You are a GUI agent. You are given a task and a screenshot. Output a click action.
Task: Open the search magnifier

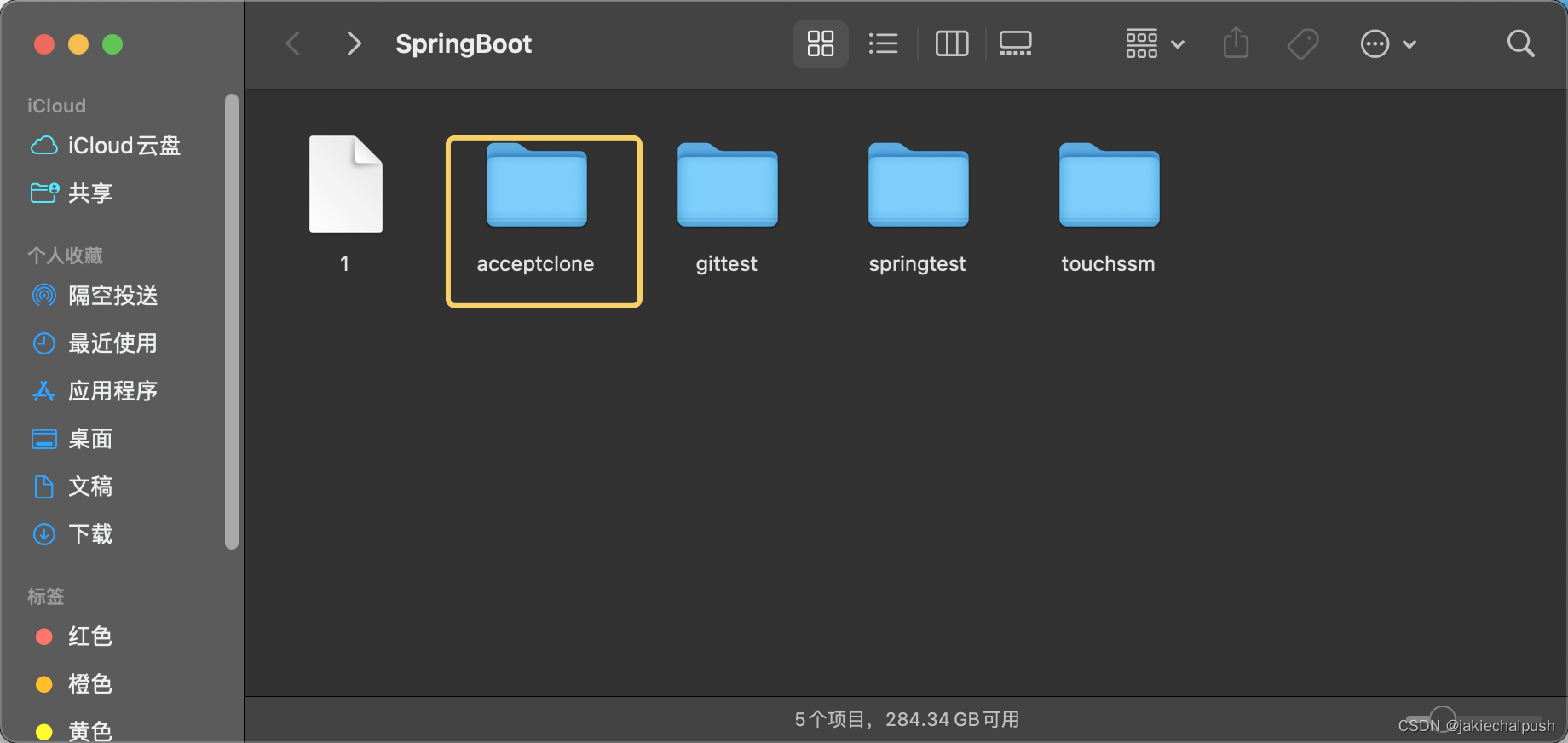click(1521, 43)
